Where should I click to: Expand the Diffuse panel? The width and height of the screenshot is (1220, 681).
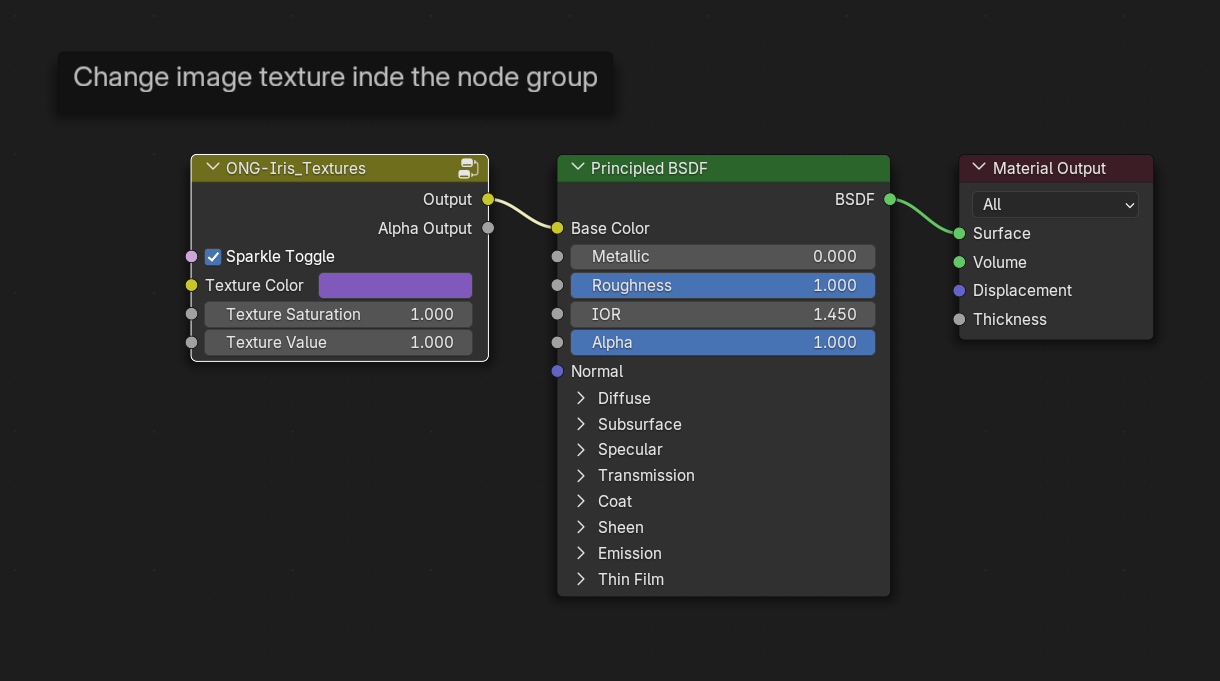pos(580,398)
